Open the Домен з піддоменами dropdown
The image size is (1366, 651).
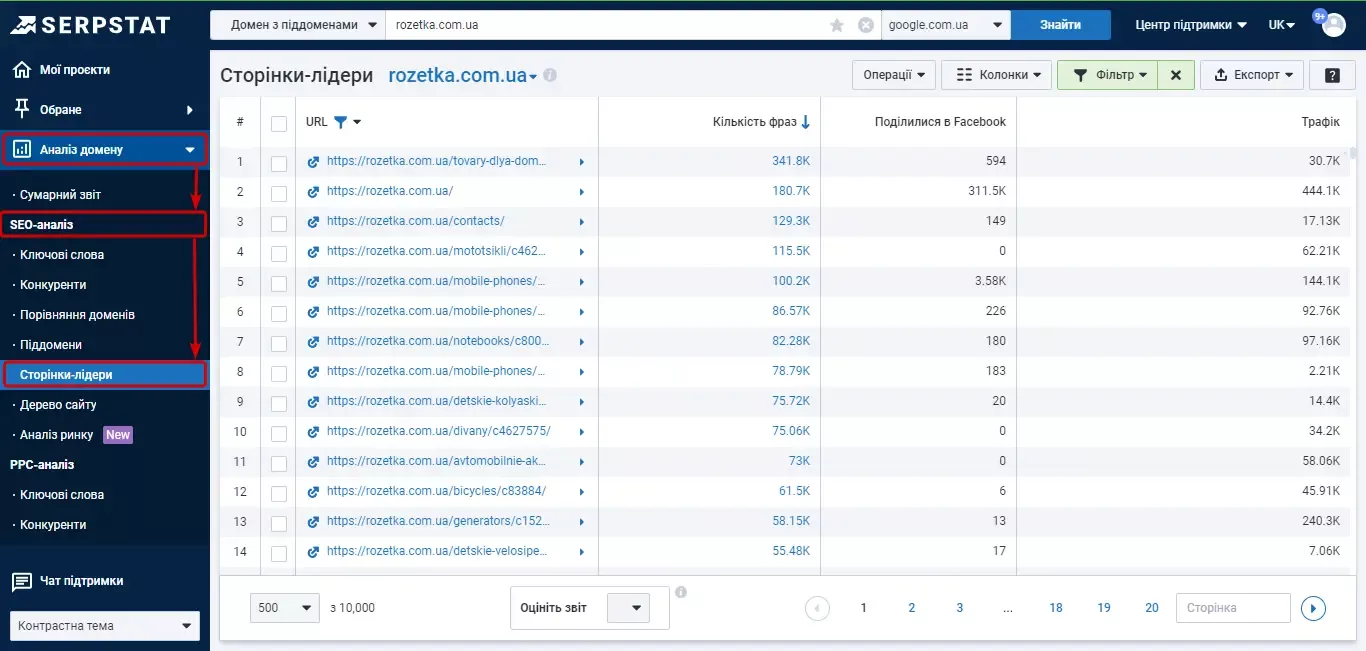[298, 25]
